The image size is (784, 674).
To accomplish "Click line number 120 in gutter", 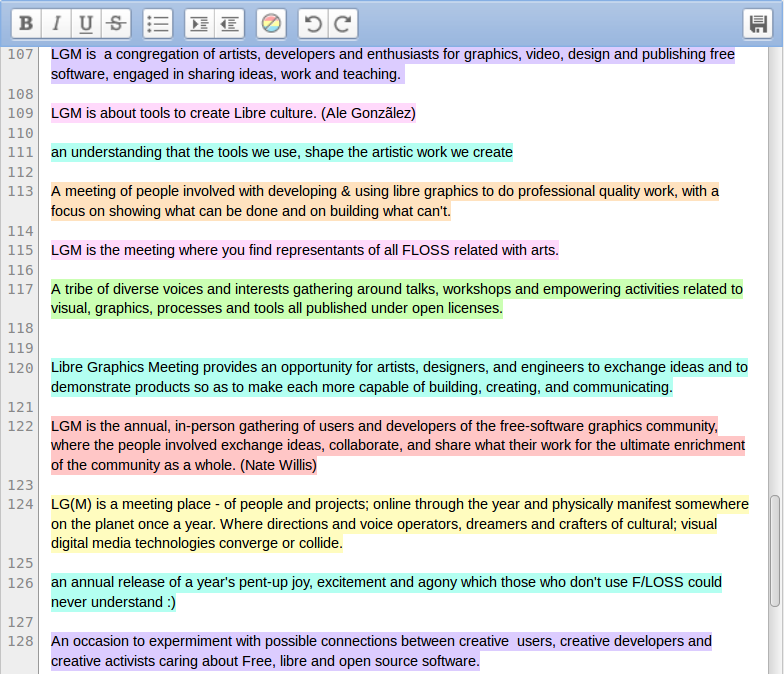I will pos(20,368).
